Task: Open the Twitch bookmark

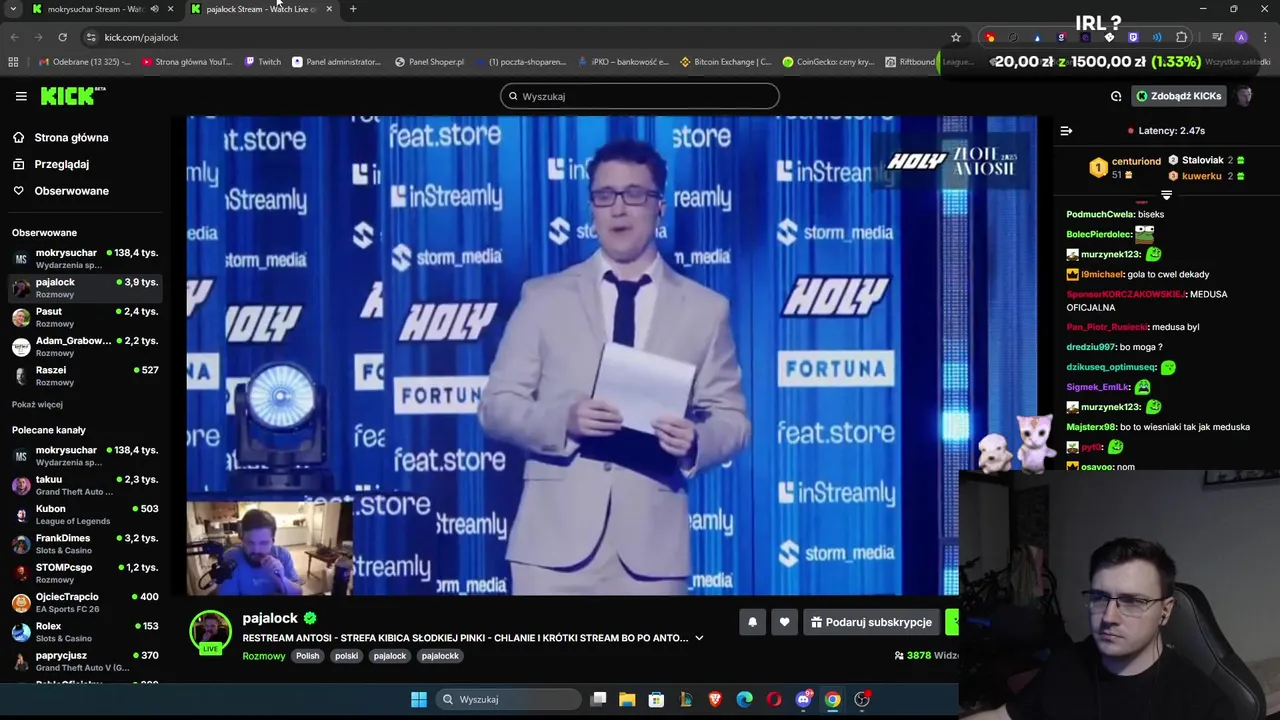Action: [263, 62]
